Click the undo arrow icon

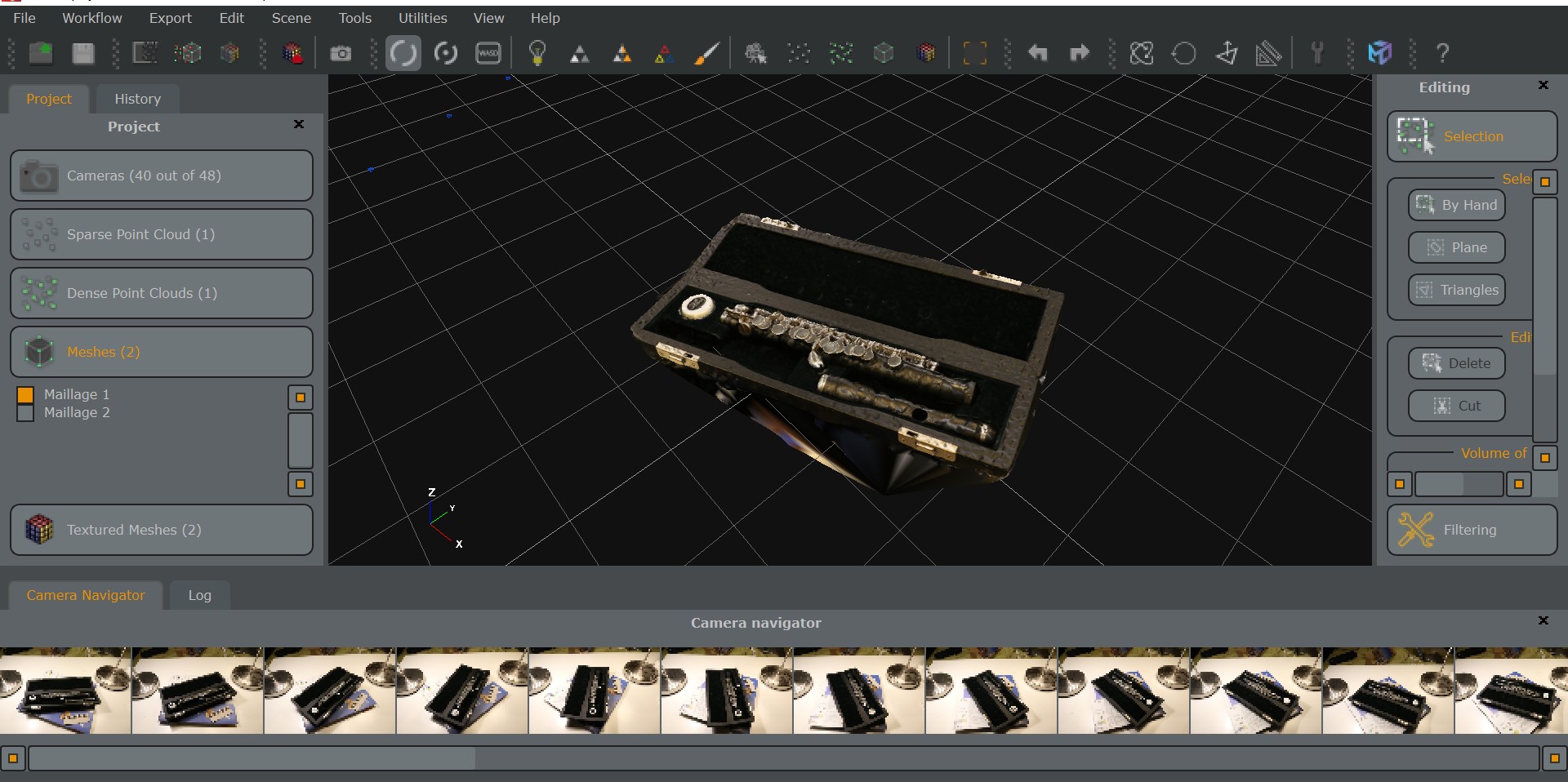[x=1037, y=54]
